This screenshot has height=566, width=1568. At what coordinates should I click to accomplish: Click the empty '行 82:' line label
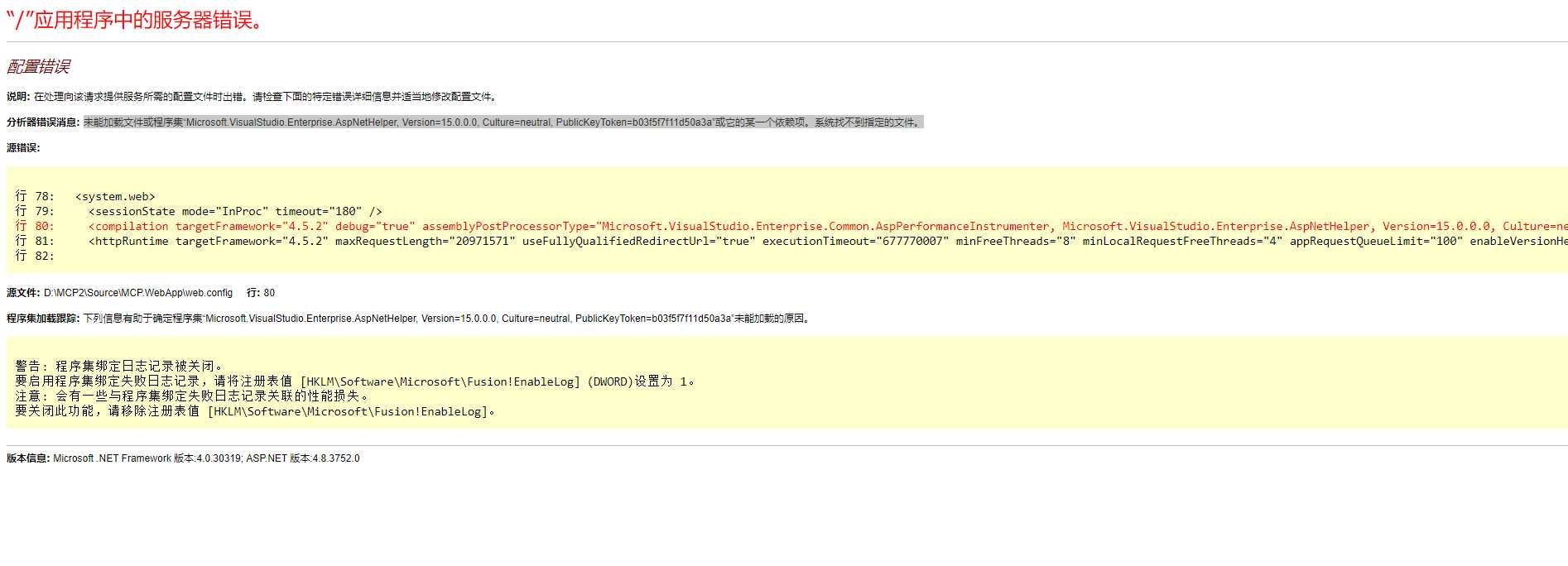(35, 256)
